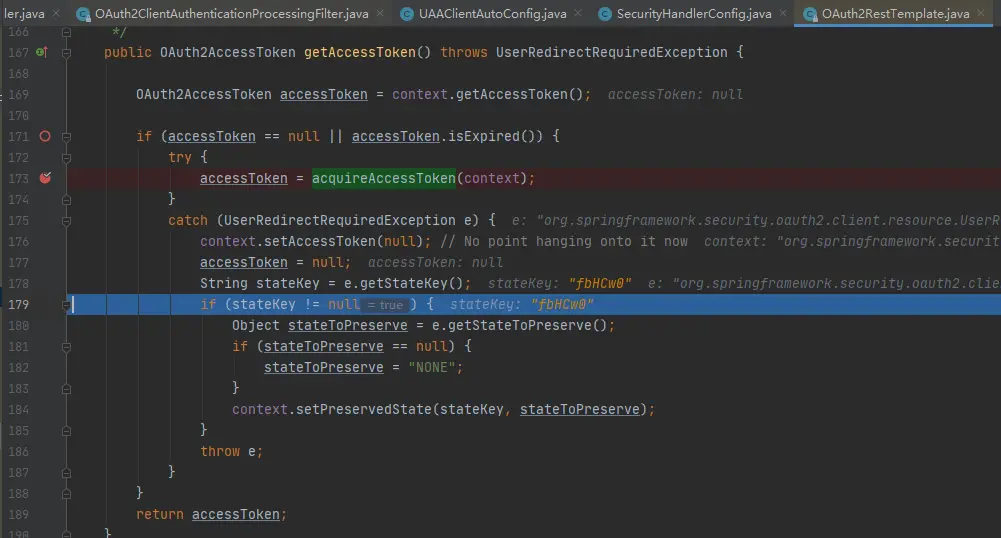Close the UAAClientAutoConfig.java tab
The width and height of the screenshot is (1001, 538).
(577, 13)
